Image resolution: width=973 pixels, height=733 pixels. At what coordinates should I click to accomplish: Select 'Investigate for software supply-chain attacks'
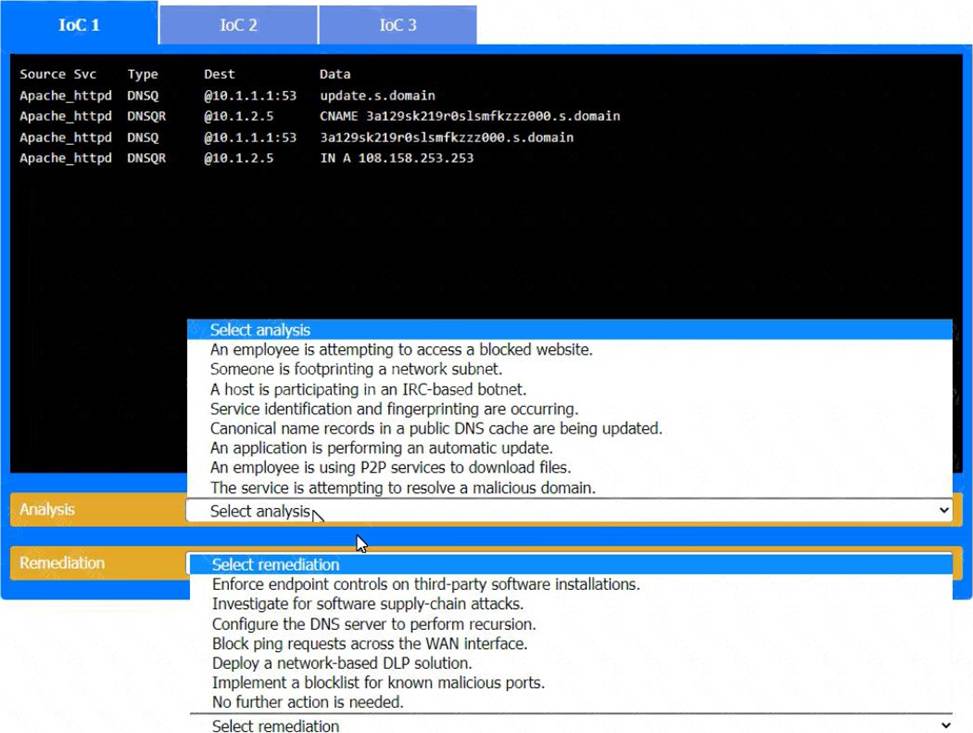[368, 604]
